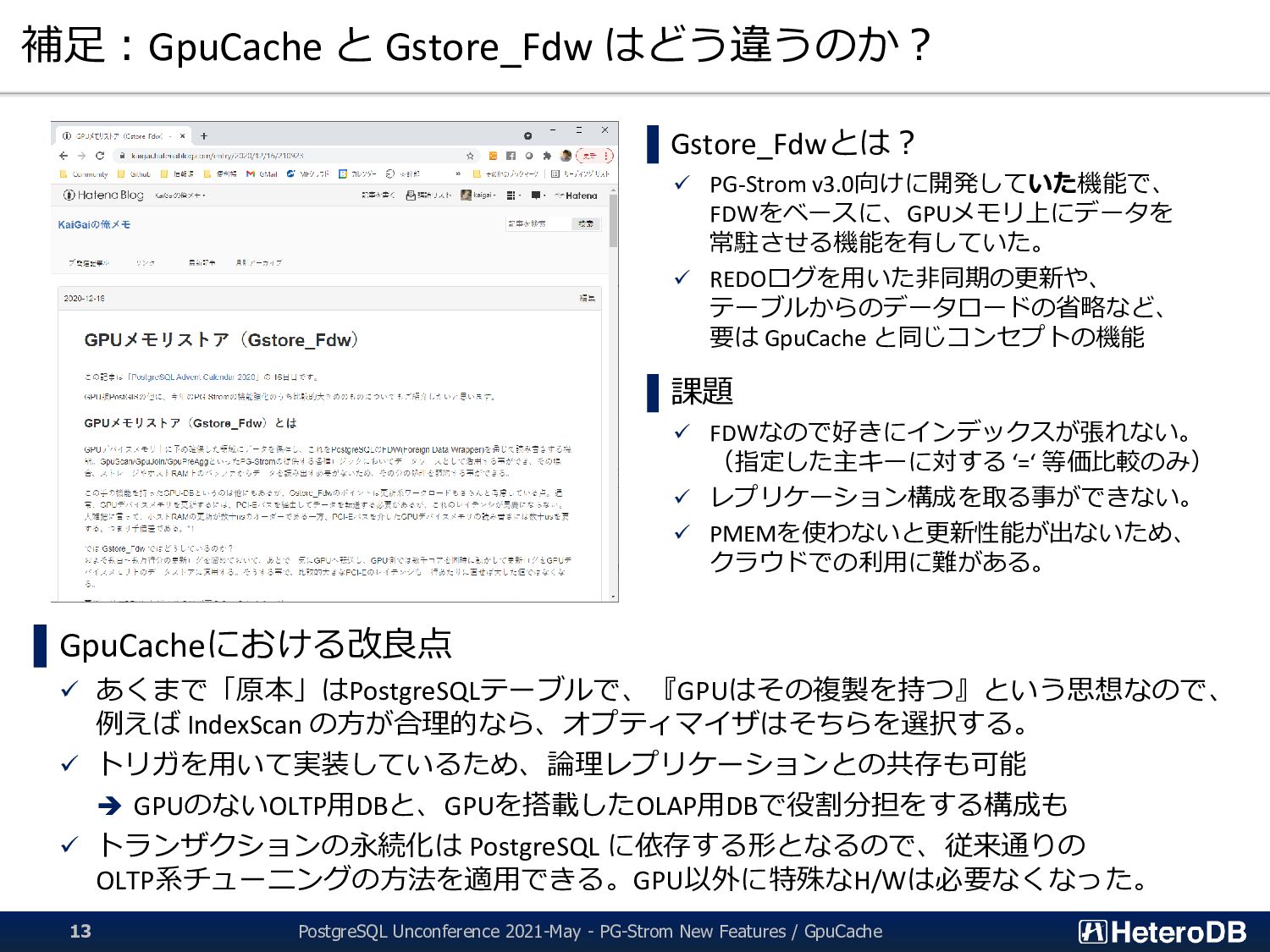The image size is (1270, 952).
Task: Click the 課題 slide heading
Action: 702,392
